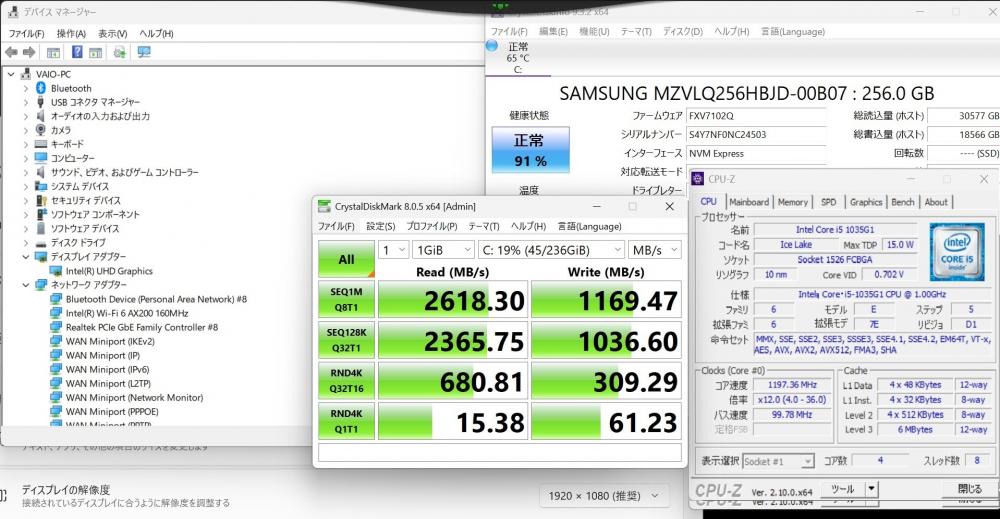Run the SEQ1M Q8T1 test
Viewport: 1000px width, 519px height.
coord(346,299)
